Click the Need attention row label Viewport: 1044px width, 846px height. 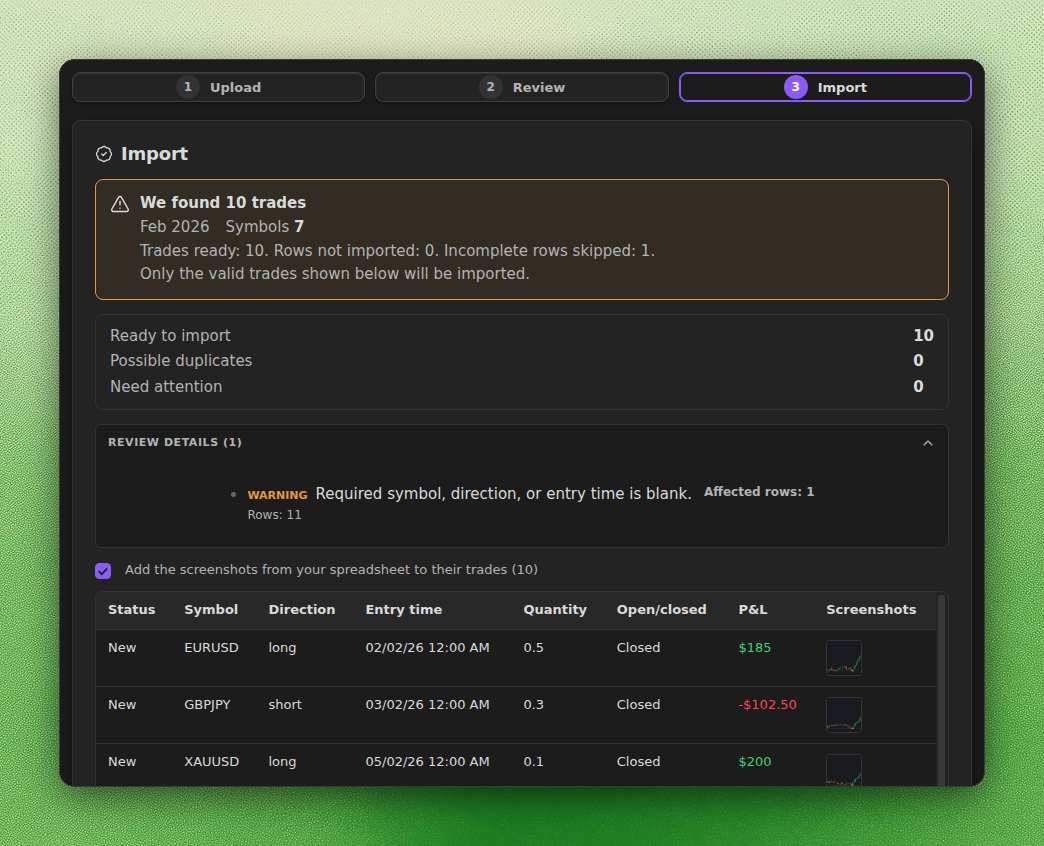point(166,387)
